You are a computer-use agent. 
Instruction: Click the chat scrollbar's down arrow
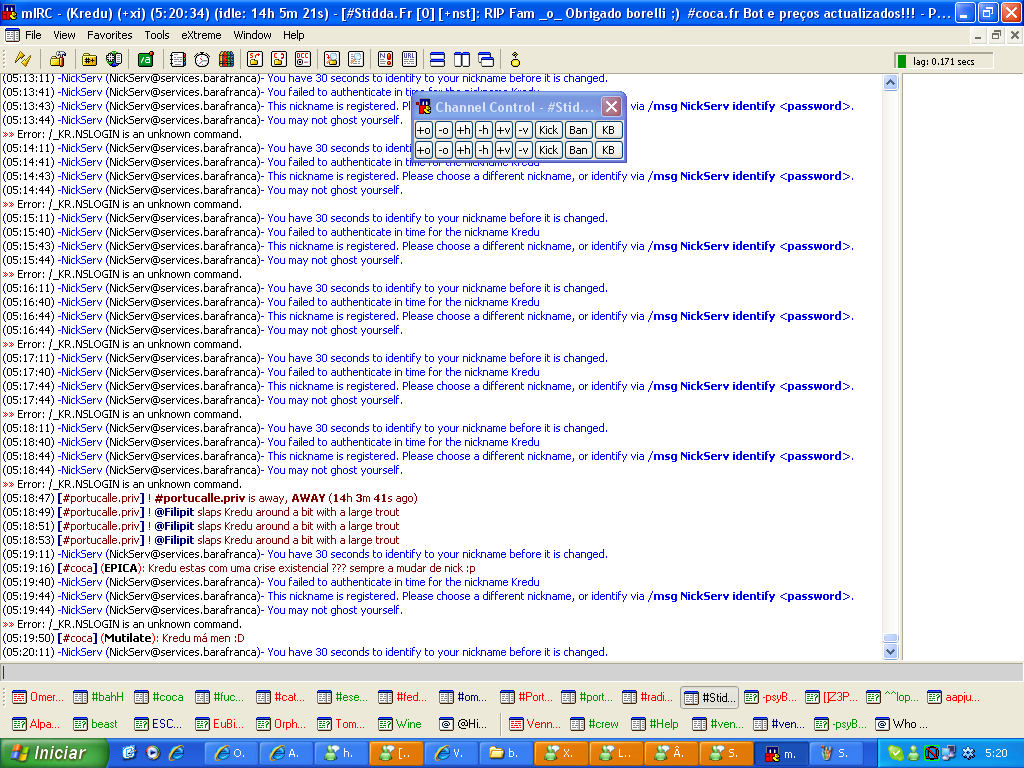coord(891,651)
